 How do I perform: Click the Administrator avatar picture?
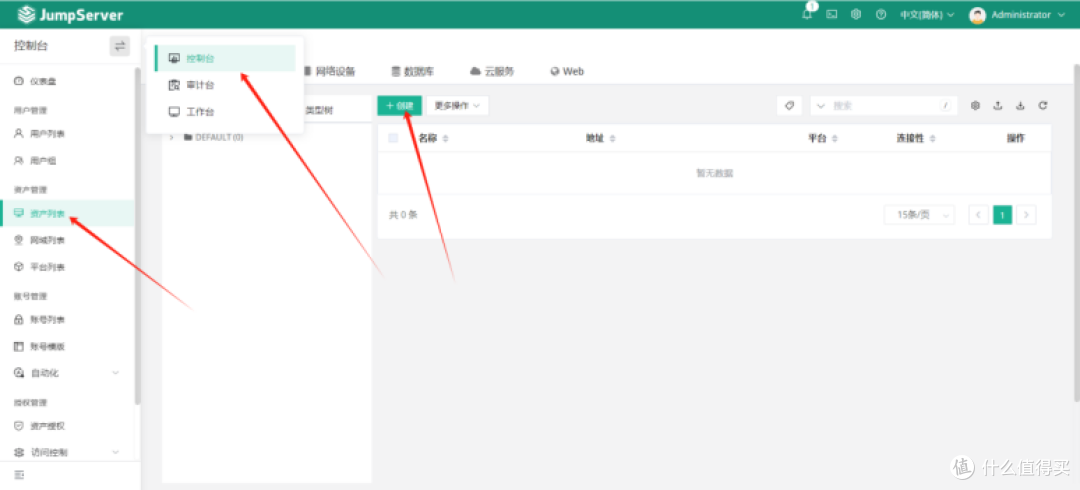977,14
